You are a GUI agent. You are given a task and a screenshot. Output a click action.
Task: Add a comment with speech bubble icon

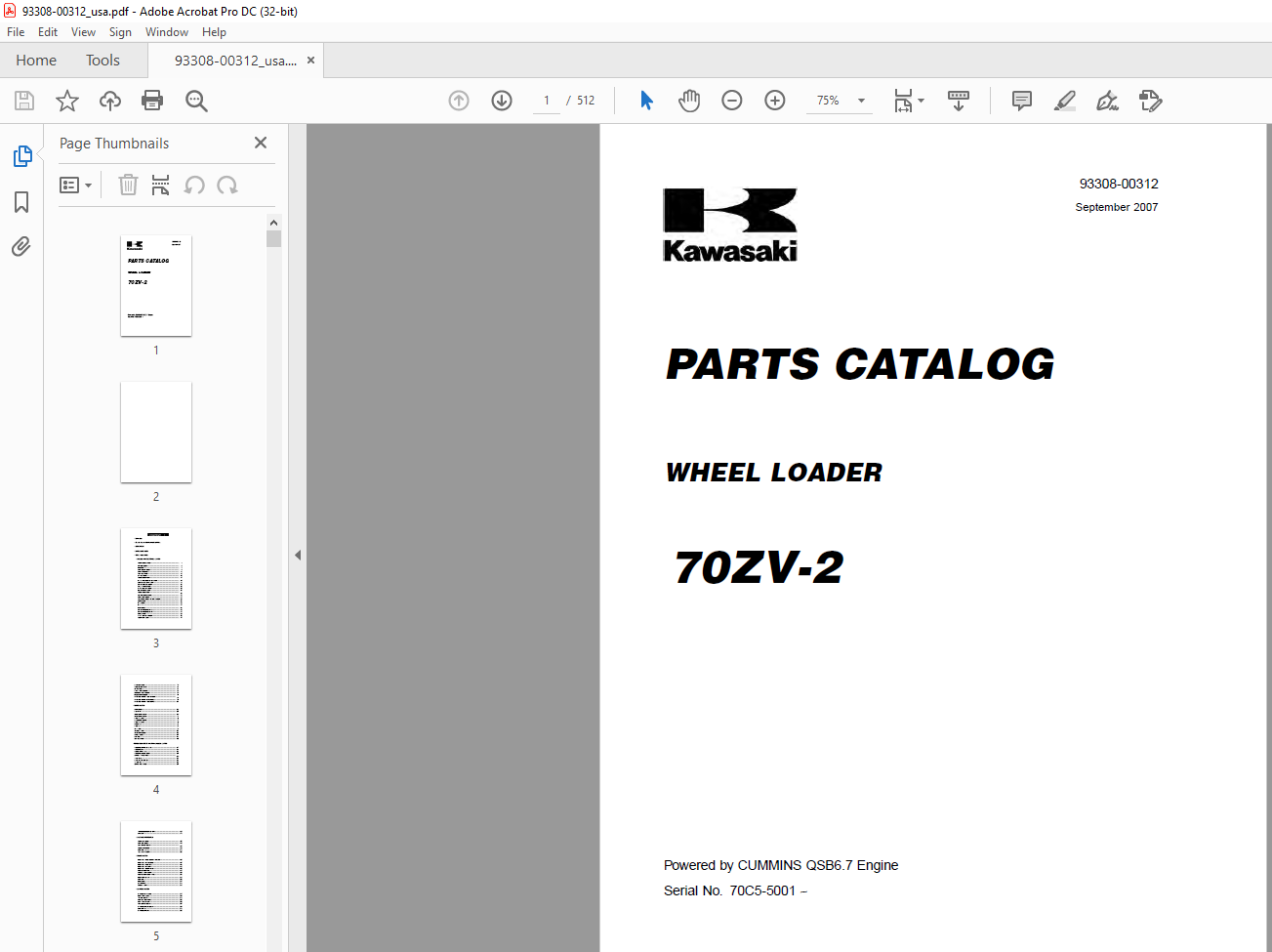tap(1022, 101)
